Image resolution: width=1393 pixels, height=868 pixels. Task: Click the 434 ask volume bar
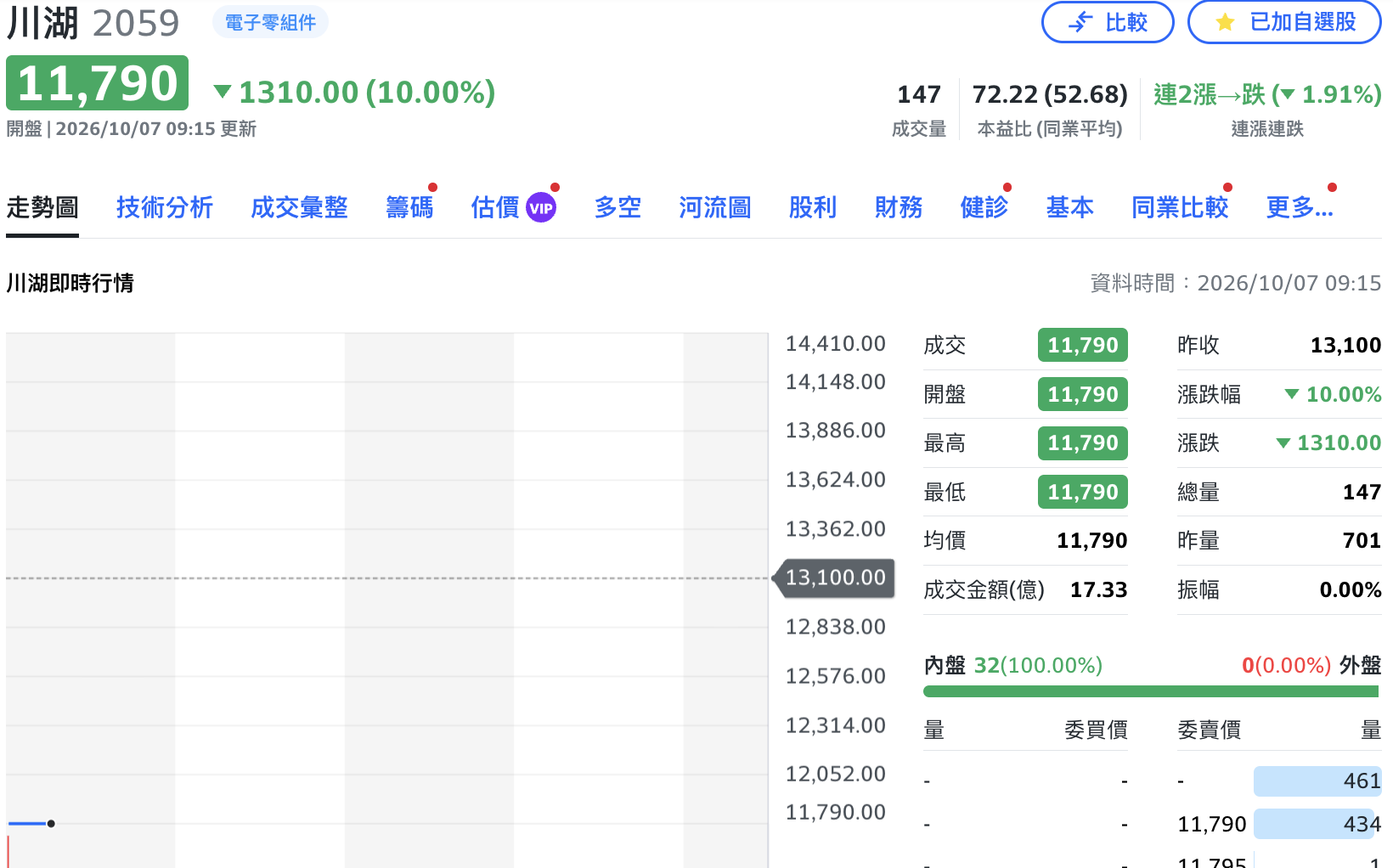click(x=1317, y=824)
